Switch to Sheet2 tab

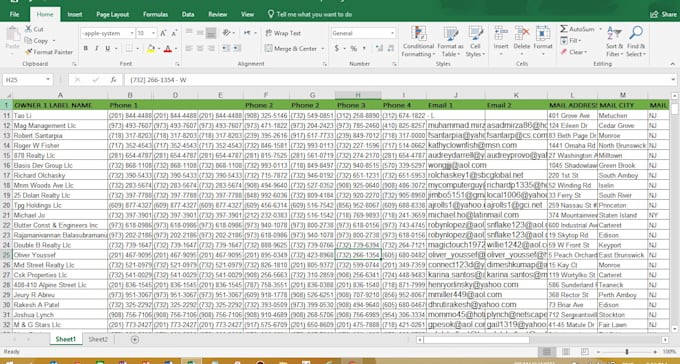pyautogui.click(x=98, y=339)
